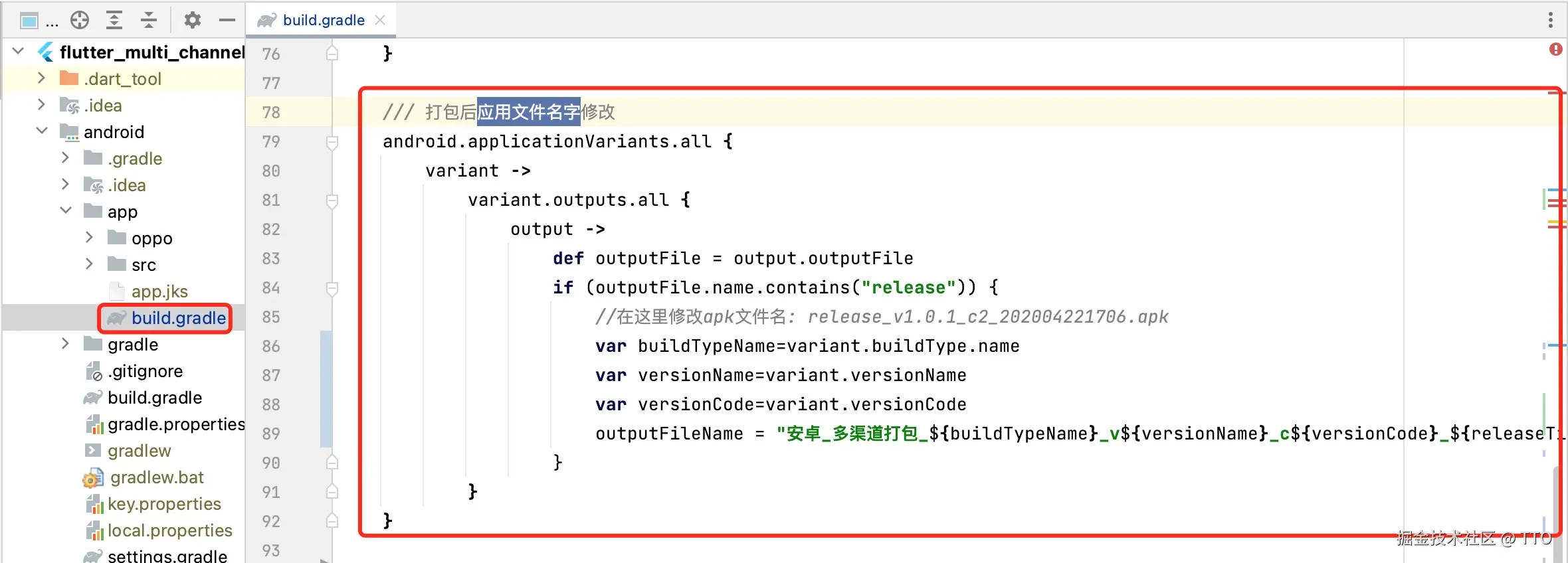Select the oppo folder
Viewport: 1568px width, 563px height.
(x=151, y=238)
